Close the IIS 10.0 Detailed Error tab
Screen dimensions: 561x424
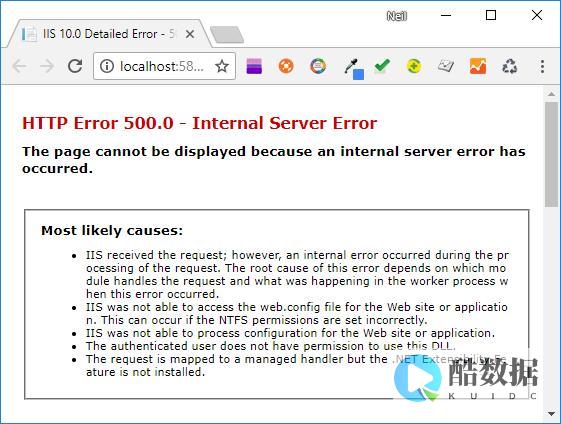point(190,34)
